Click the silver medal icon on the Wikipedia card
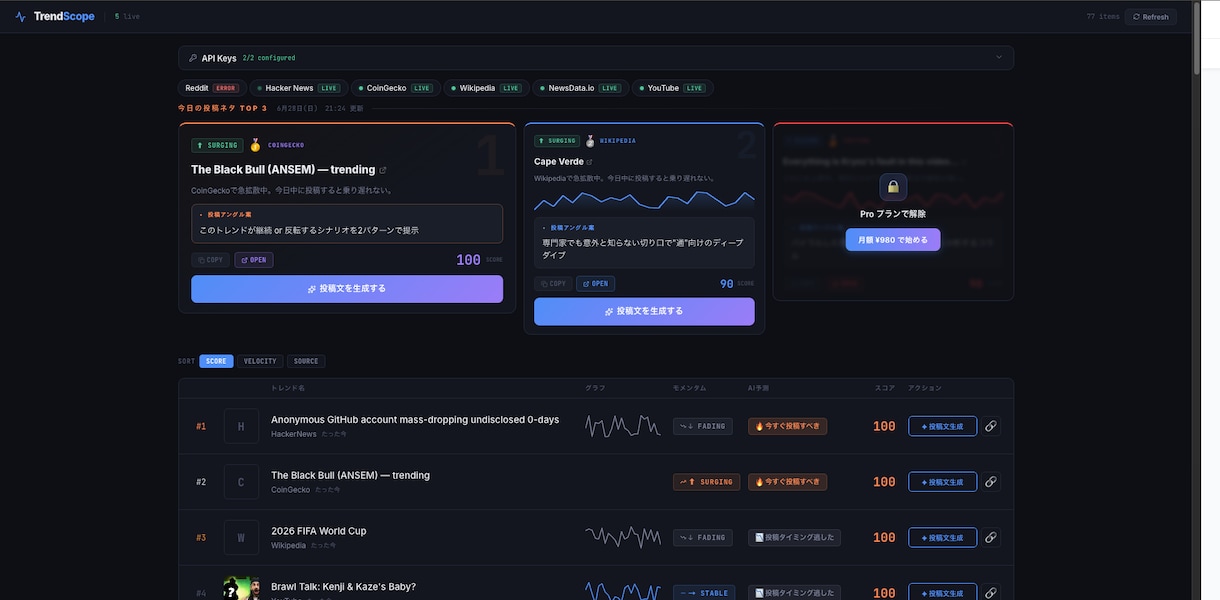The height and width of the screenshot is (600, 1220). [590, 141]
